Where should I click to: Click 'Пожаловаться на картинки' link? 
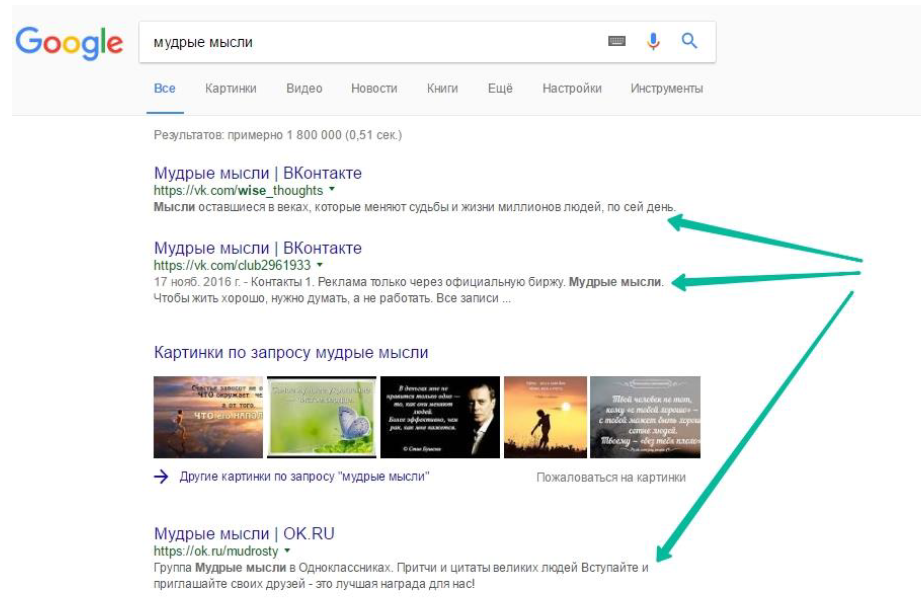tap(611, 477)
